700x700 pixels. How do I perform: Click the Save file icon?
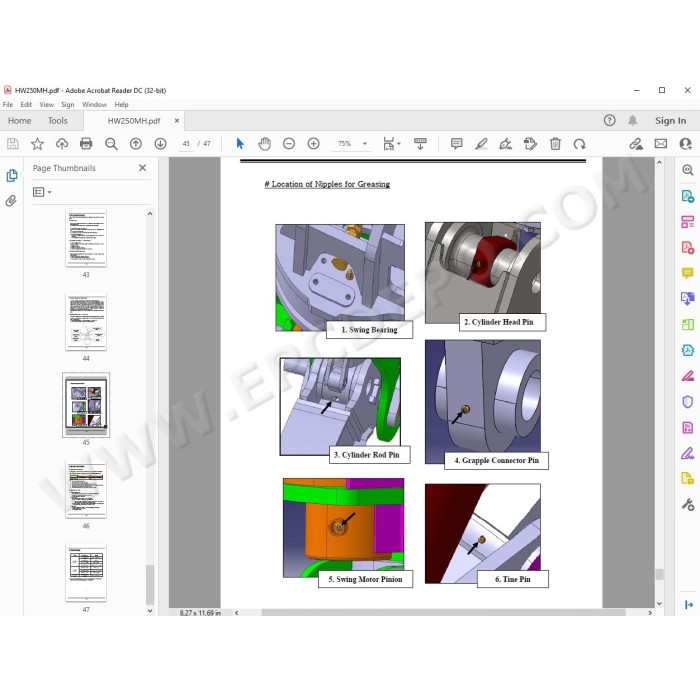(x=12, y=144)
